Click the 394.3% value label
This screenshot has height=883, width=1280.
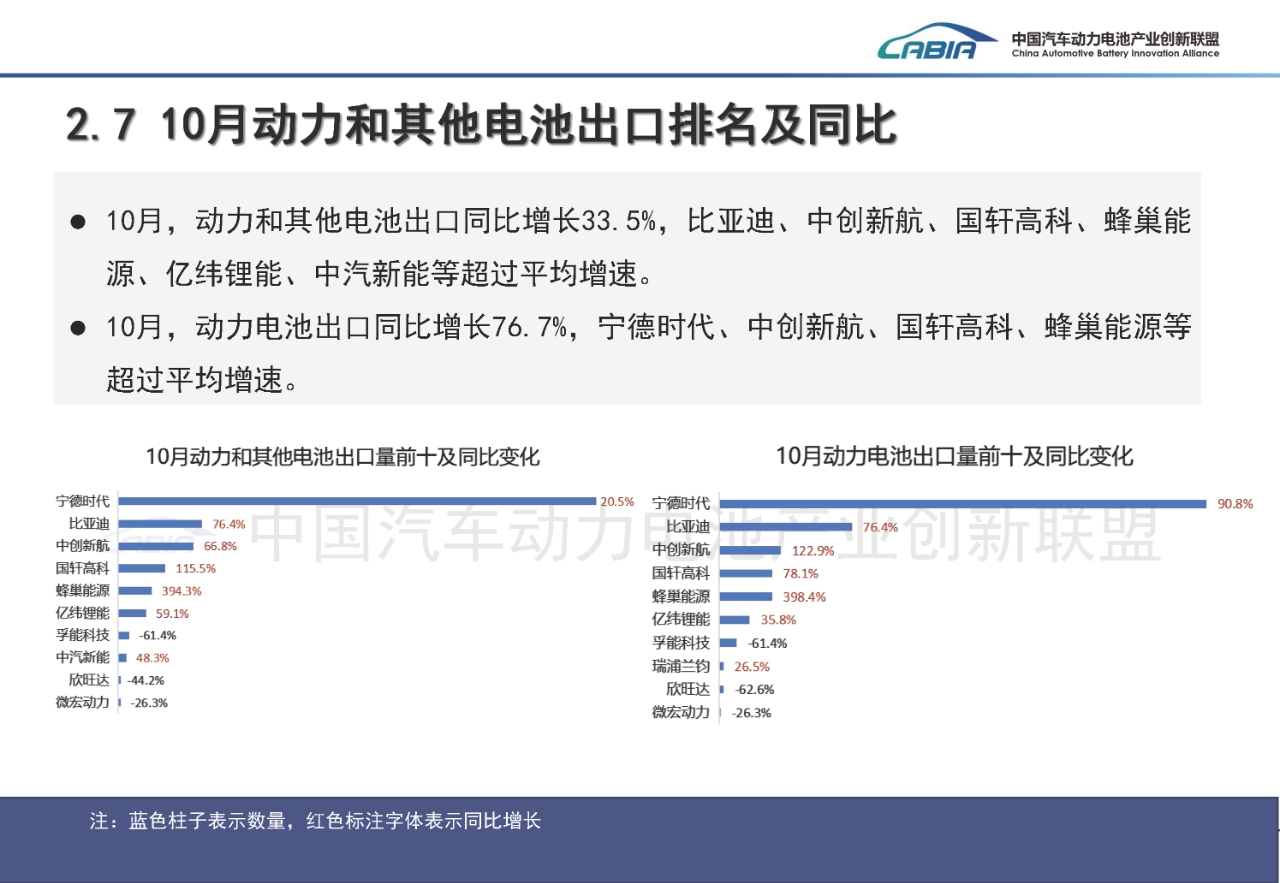coord(181,591)
